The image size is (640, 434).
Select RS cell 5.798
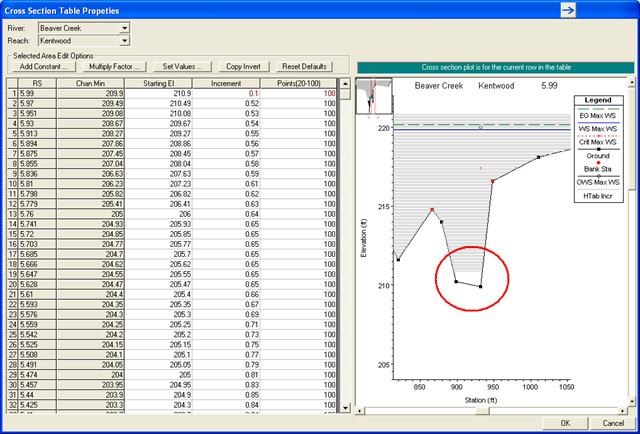pos(37,194)
